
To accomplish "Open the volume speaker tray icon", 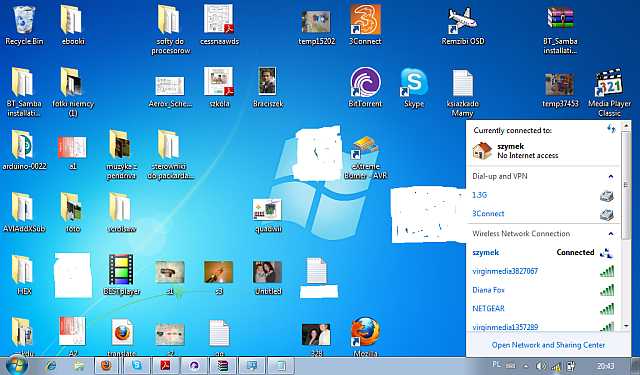I will (540, 366).
